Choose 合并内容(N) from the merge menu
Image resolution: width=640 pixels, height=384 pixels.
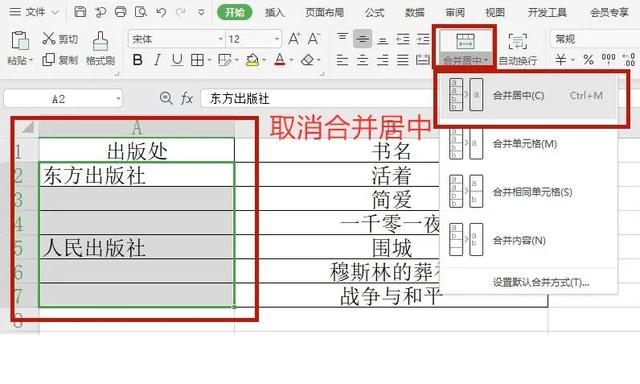coord(529,240)
